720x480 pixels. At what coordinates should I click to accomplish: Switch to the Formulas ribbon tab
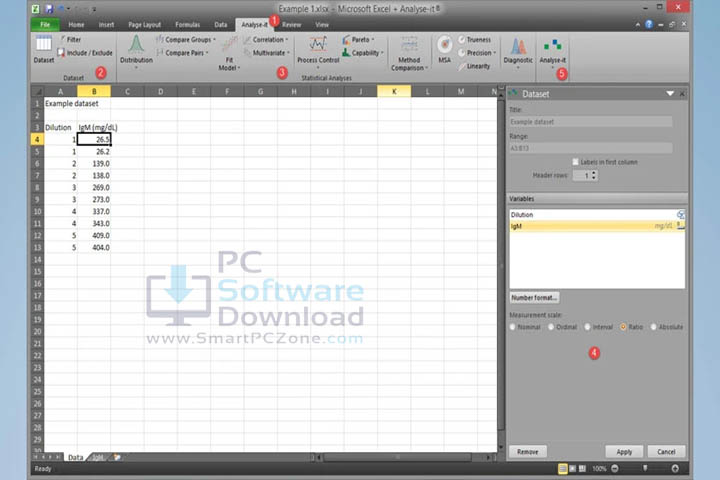(x=187, y=25)
